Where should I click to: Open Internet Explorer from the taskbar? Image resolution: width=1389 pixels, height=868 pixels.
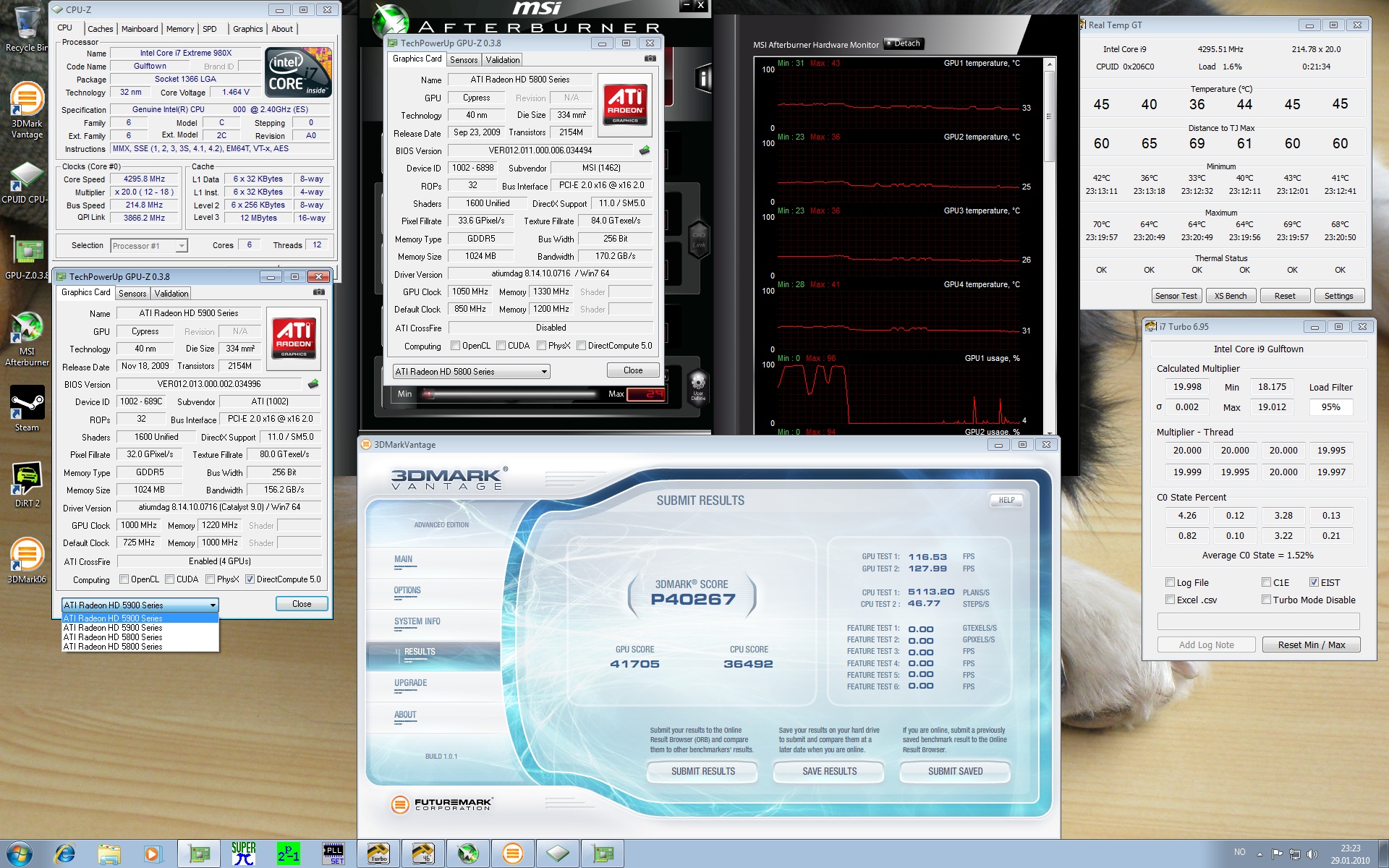pyautogui.click(x=65, y=854)
